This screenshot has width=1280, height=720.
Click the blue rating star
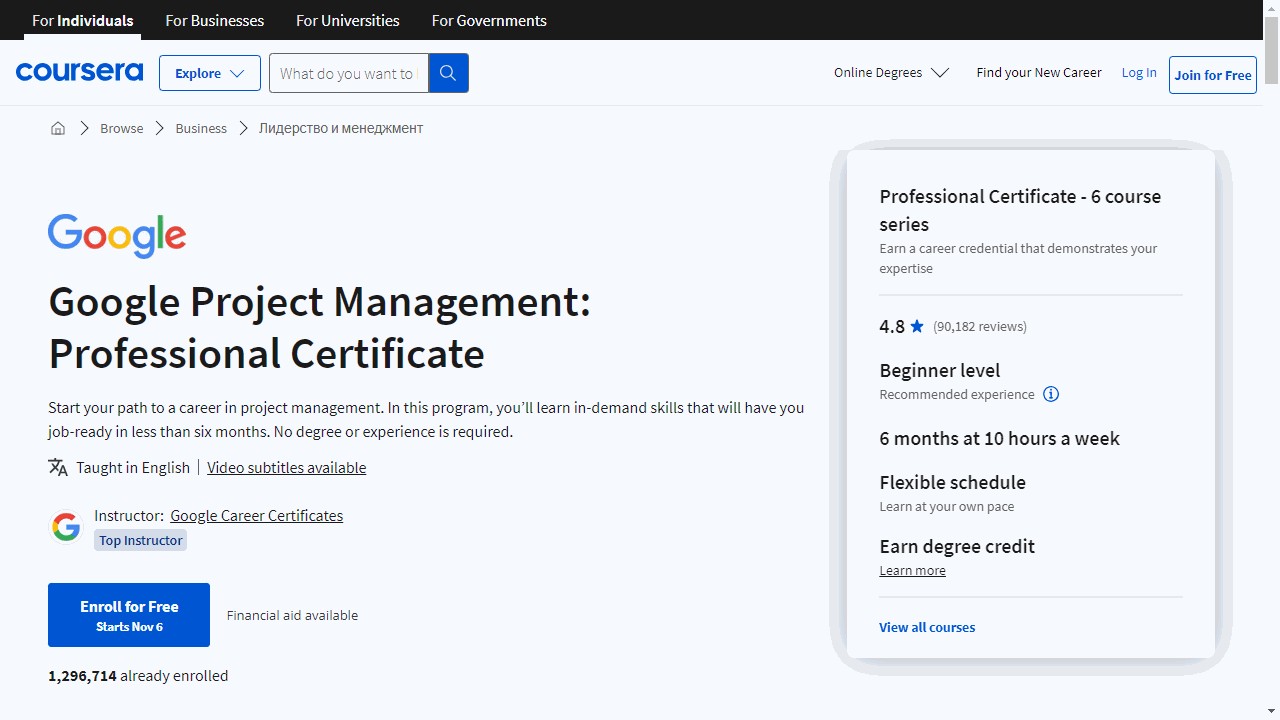pyautogui.click(x=917, y=326)
